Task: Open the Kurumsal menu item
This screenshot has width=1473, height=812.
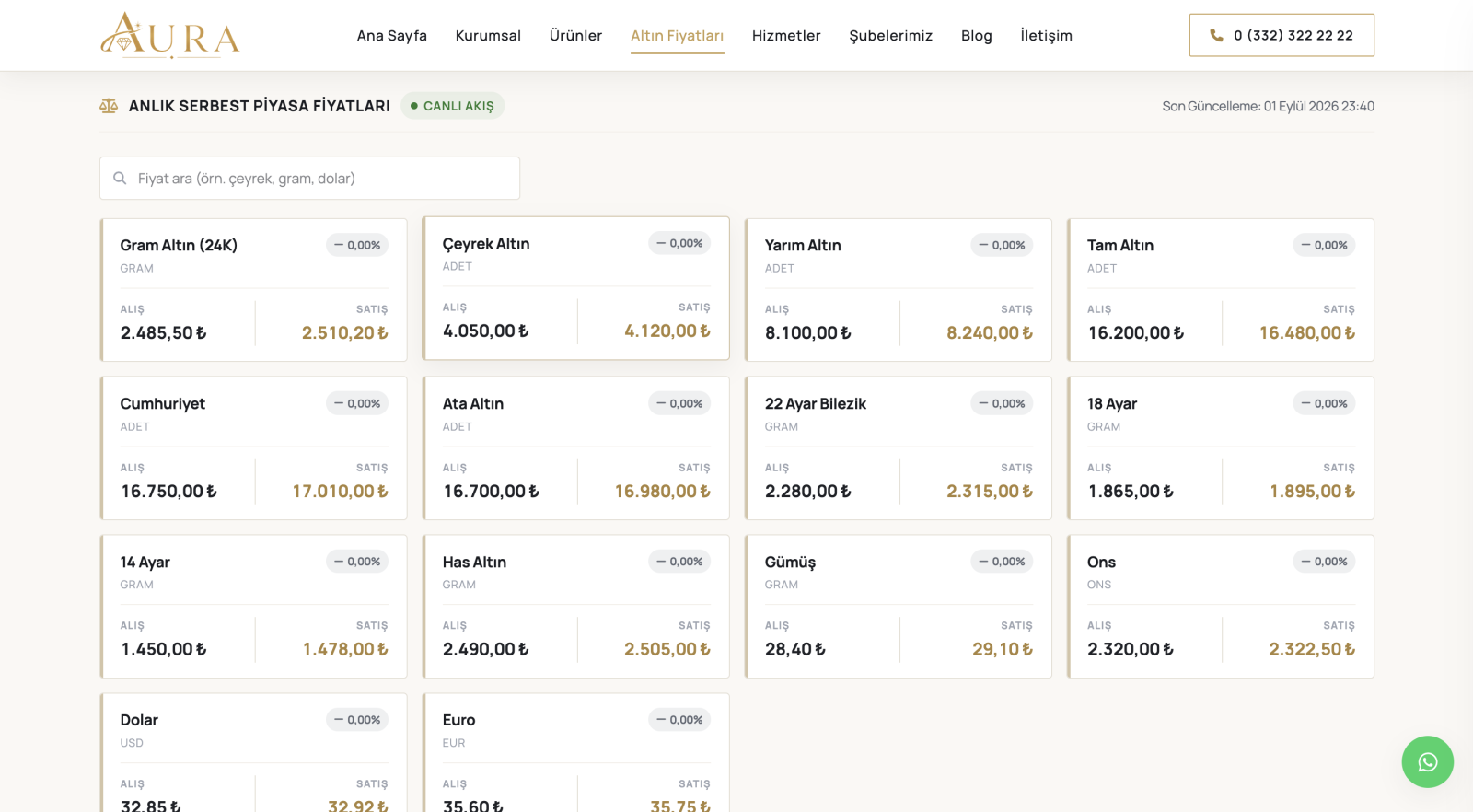Action: pyautogui.click(x=488, y=35)
